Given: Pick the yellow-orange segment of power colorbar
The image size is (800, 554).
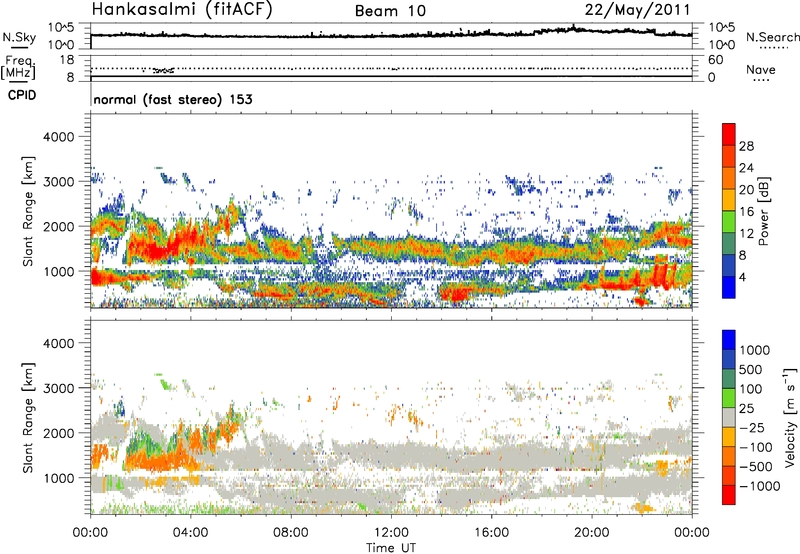Looking at the screenshot, I should coord(729,199).
